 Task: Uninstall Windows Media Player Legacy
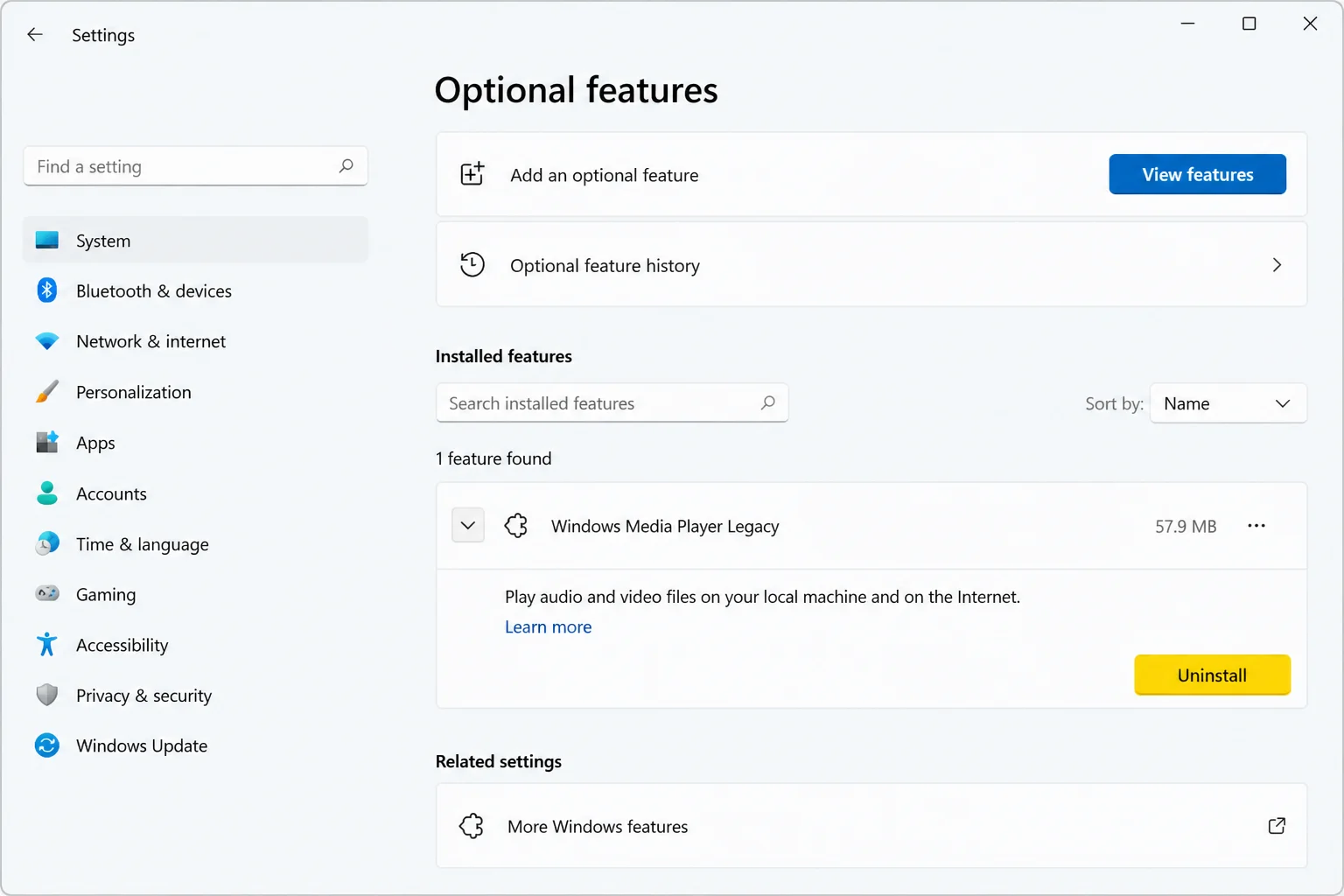[1212, 675]
